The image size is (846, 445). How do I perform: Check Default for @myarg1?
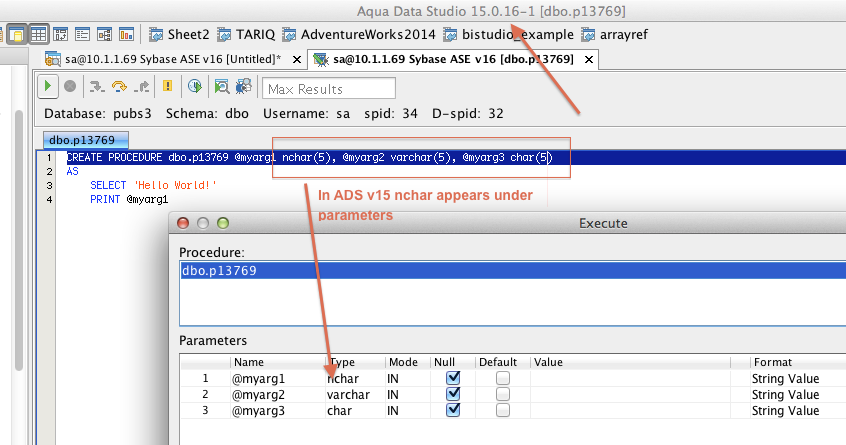[x=503, y=378]
